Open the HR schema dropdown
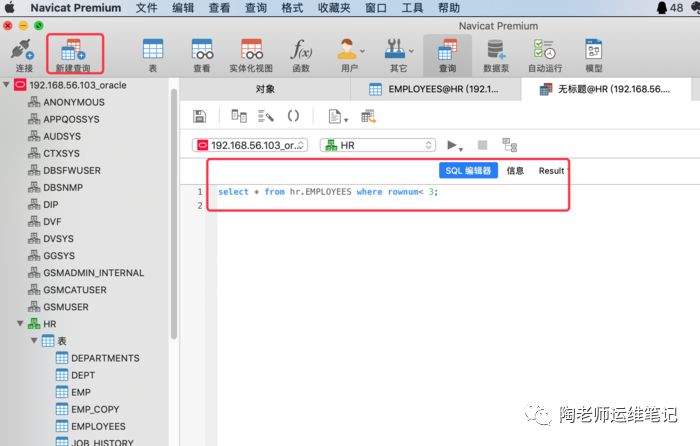700x446 pixels. click(x=378, y=145)
